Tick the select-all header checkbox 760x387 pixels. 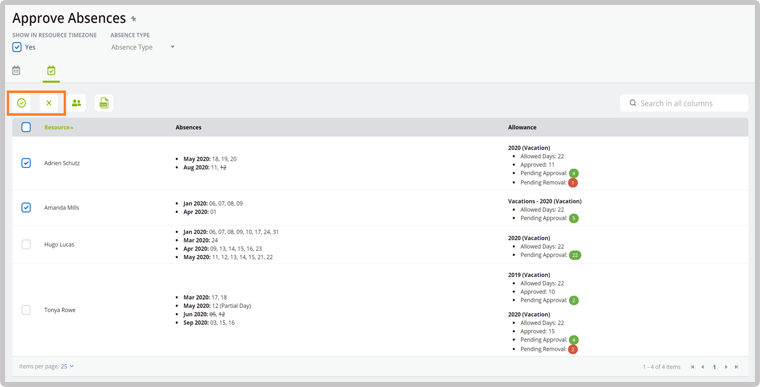point(26,127)
